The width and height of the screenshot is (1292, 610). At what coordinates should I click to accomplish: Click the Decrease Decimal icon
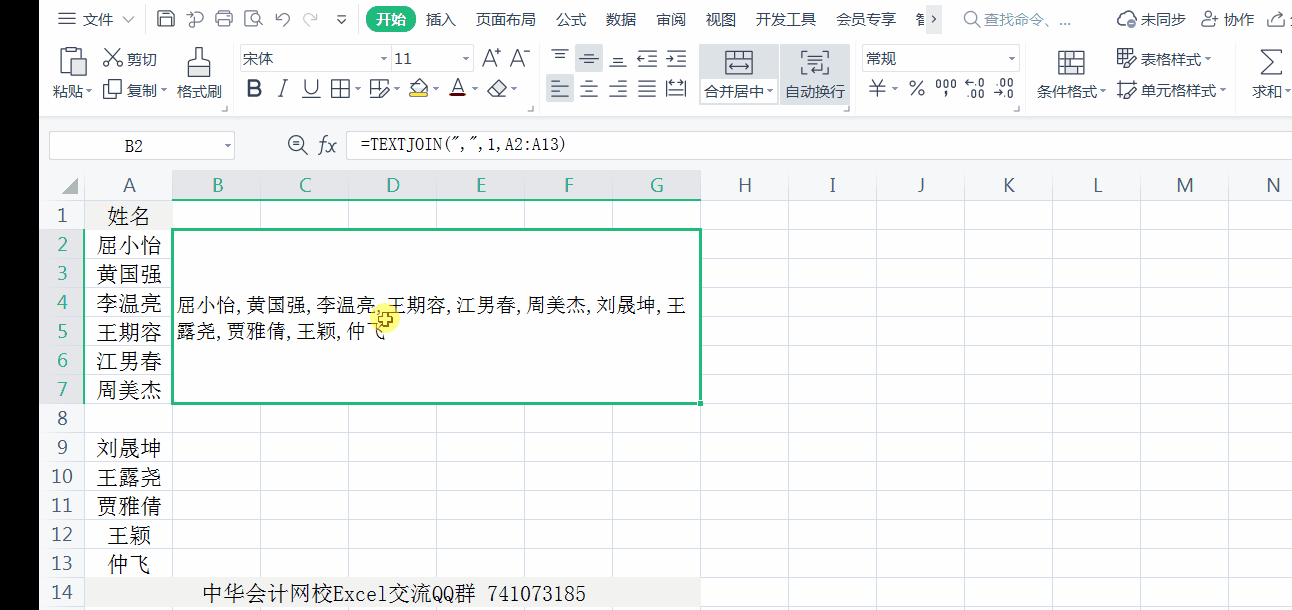click(x=1005, y=89)
